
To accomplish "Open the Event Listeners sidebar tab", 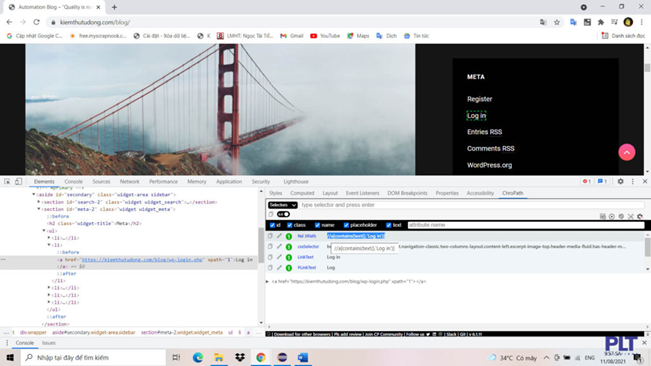I will click(362, 193).
